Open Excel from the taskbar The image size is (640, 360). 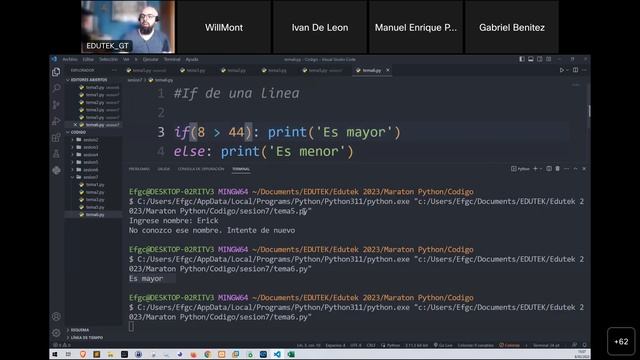[291, 354]
